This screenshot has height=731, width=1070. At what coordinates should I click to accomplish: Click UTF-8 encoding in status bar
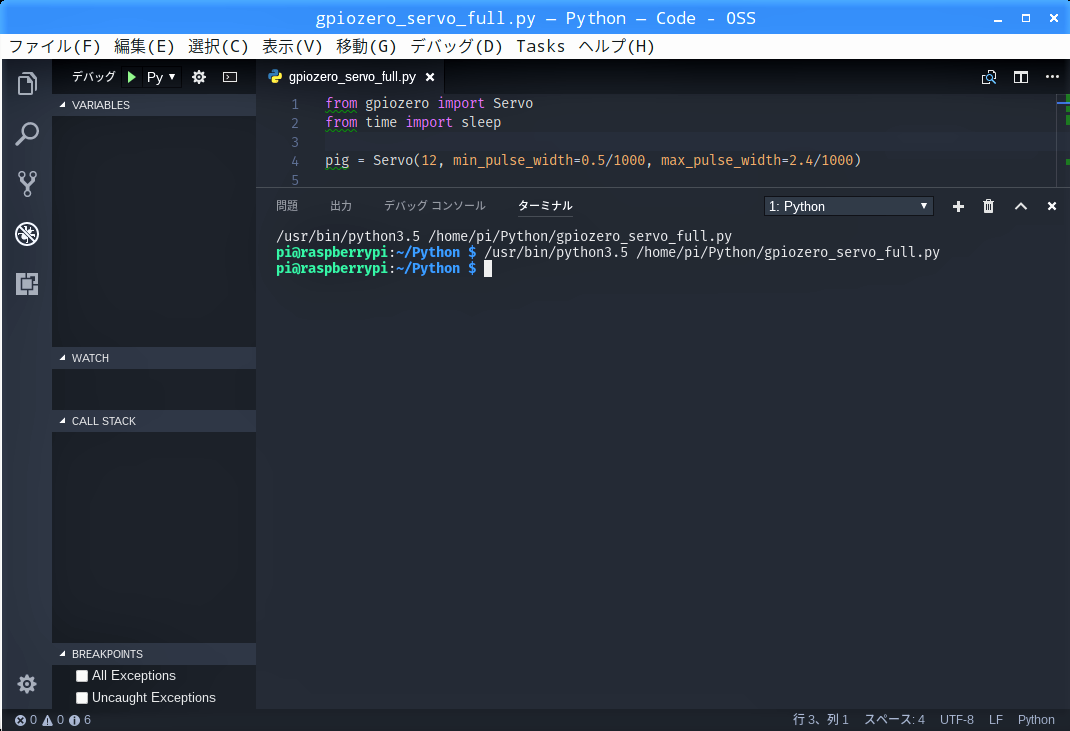(956, 720)
